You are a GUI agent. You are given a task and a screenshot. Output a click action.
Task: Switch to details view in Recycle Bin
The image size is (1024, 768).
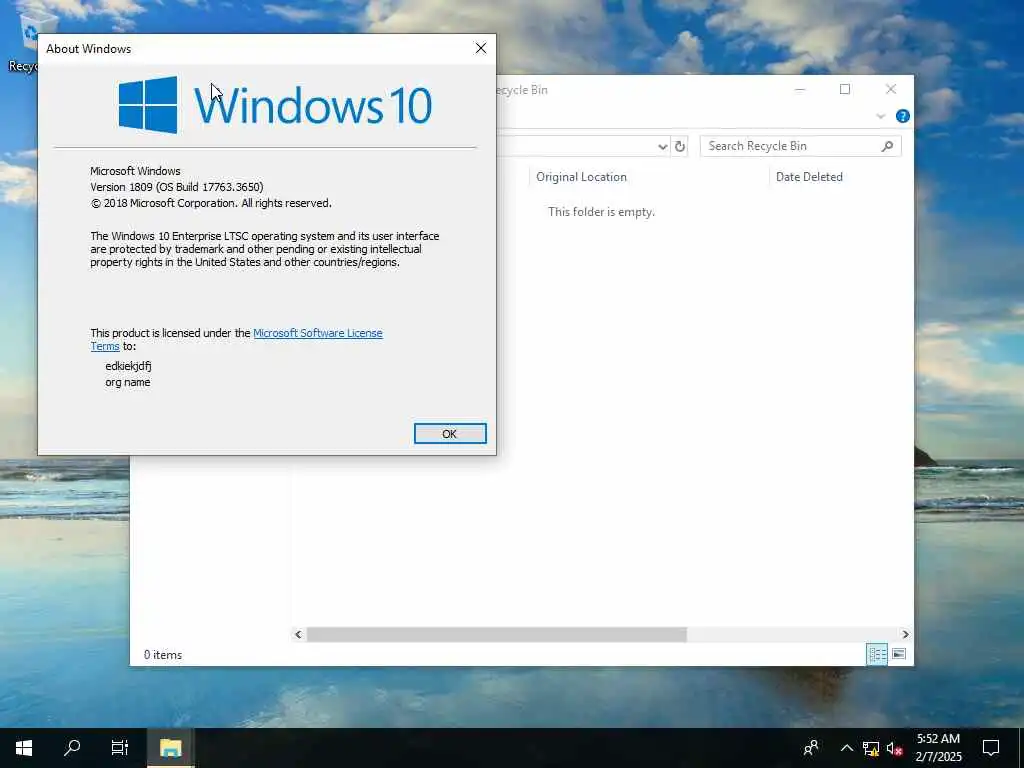[876, 654]
